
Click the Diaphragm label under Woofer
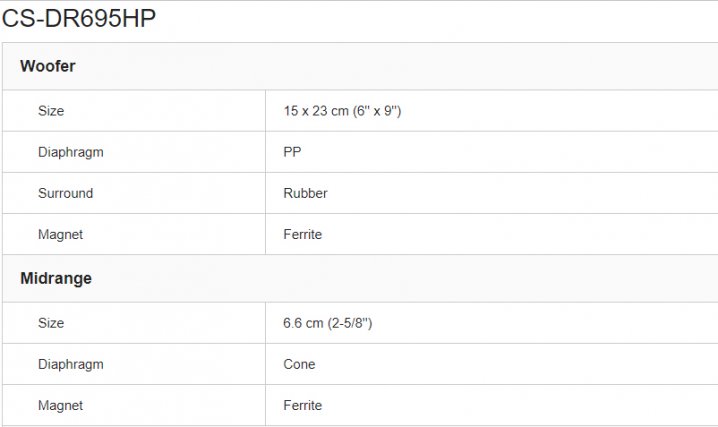pyautogui.click(x=70, y=152)
